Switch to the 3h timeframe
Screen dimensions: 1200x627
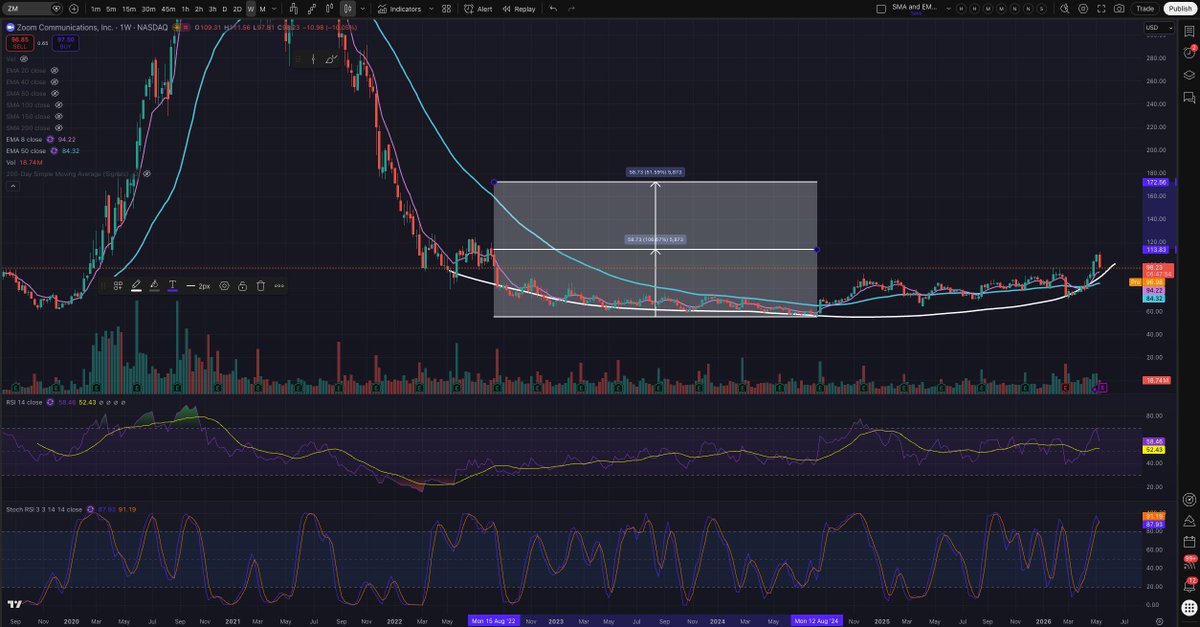tap(212, 9)
